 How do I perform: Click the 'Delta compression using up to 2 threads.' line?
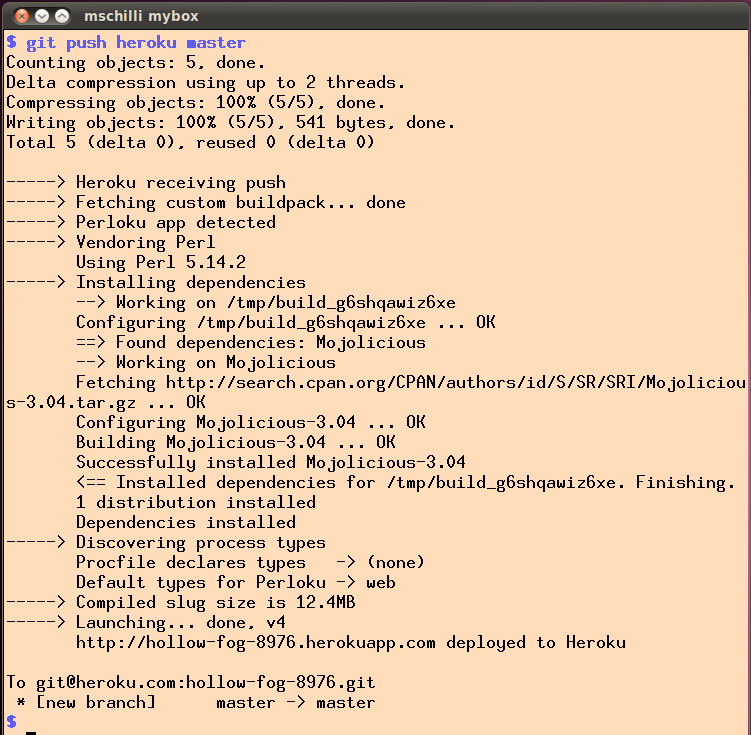(x=205, y=83)
